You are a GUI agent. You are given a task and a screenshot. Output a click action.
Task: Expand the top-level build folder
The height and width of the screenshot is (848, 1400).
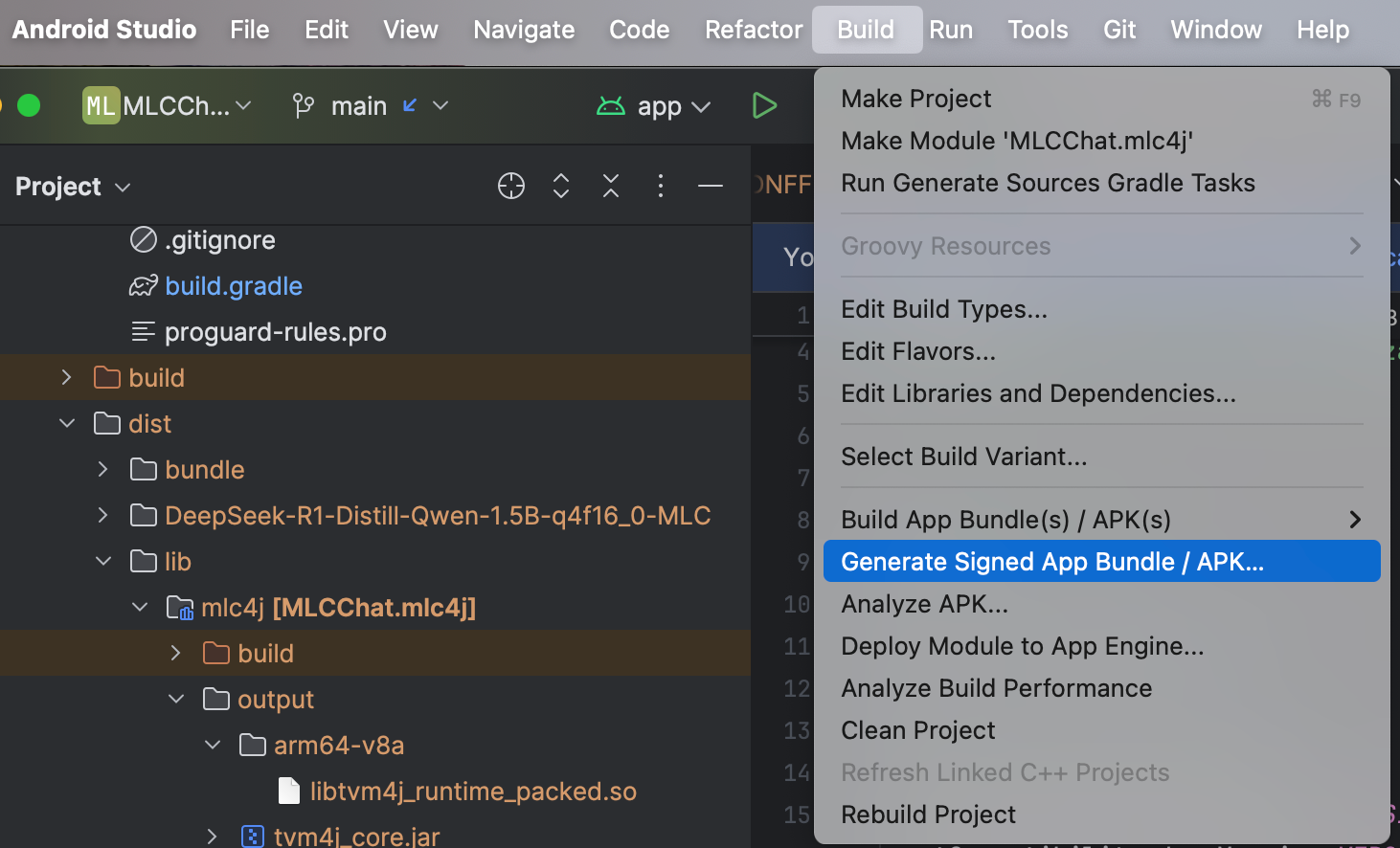[x=66, y=377]
